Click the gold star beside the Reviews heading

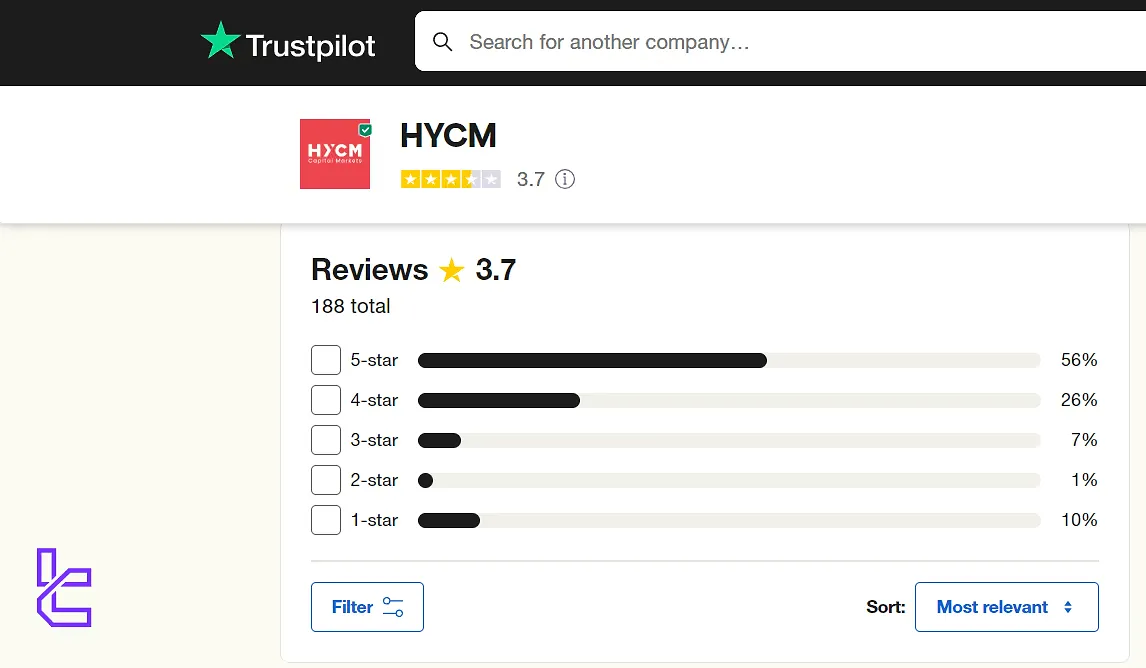(x=450, y=269)
